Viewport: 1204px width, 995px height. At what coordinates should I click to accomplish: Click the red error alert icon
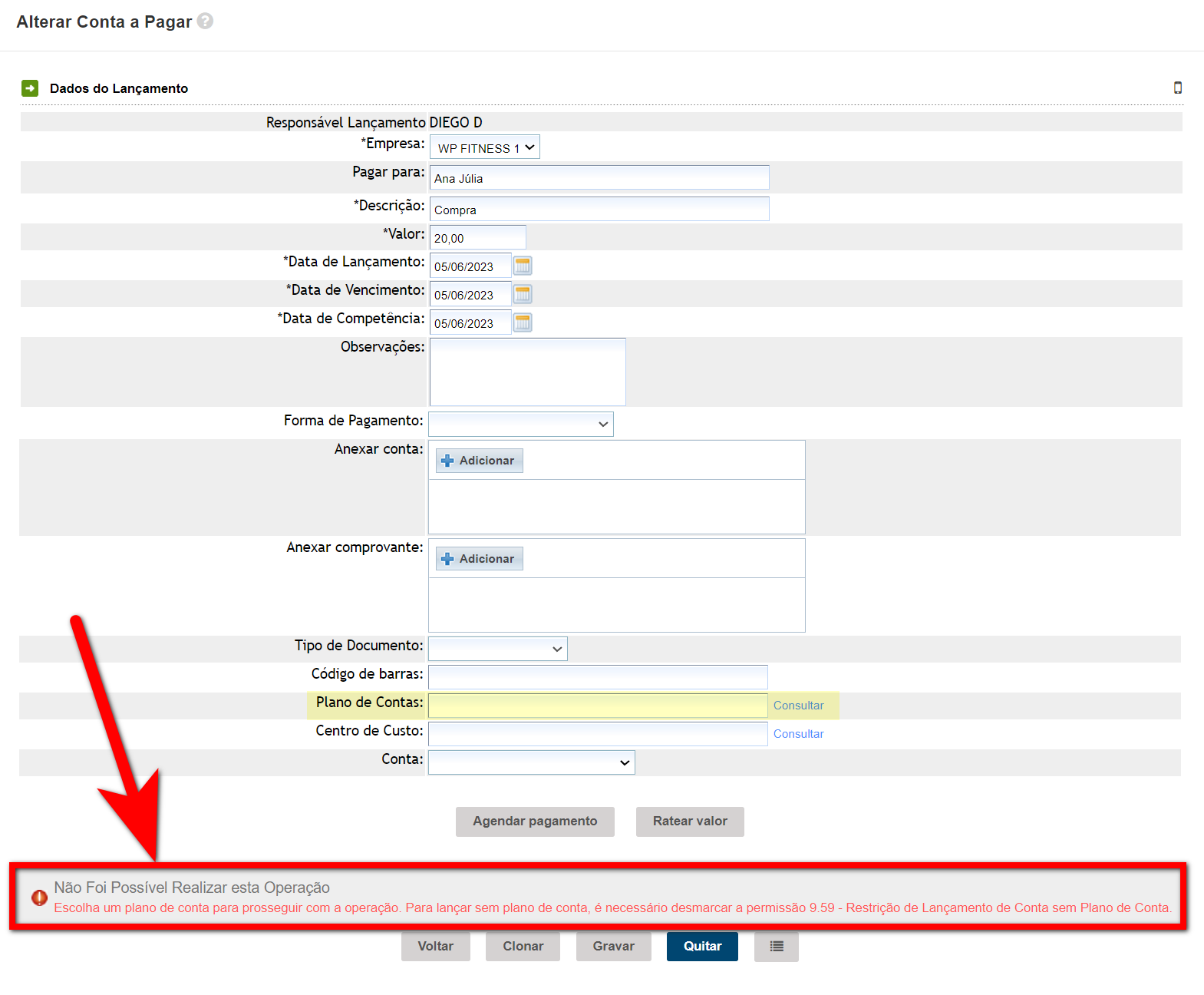click(39, 897)
